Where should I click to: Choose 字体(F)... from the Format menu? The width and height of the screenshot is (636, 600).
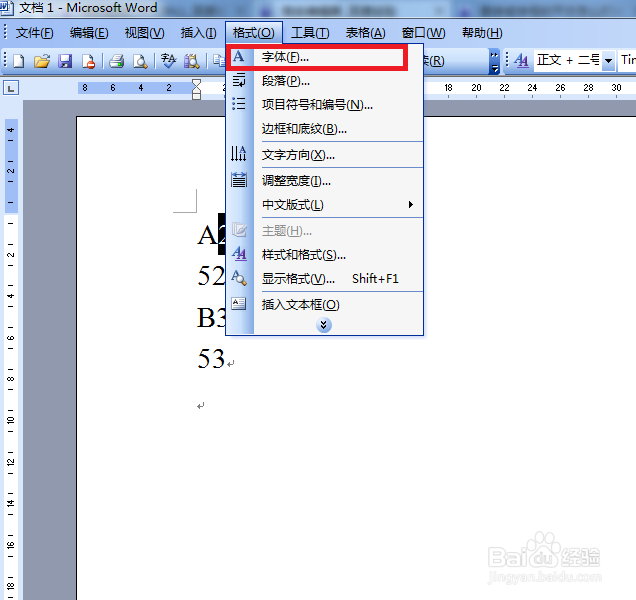click(x=324, y=57)
